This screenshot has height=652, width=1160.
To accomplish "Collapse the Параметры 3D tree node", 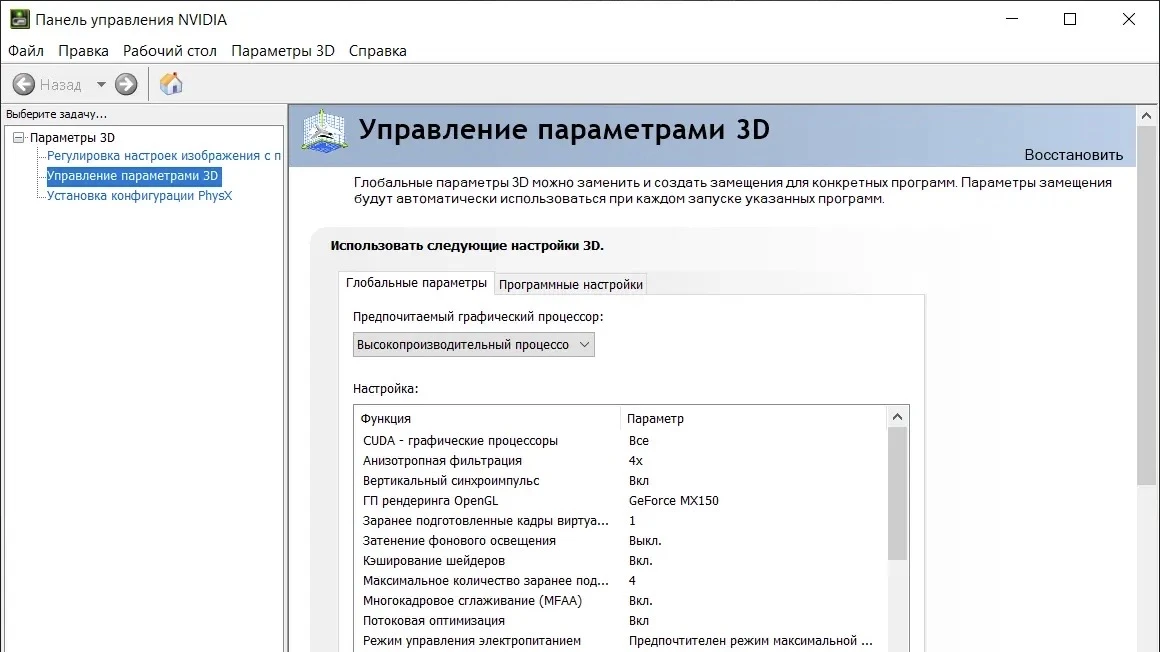I will coord(18,138).
